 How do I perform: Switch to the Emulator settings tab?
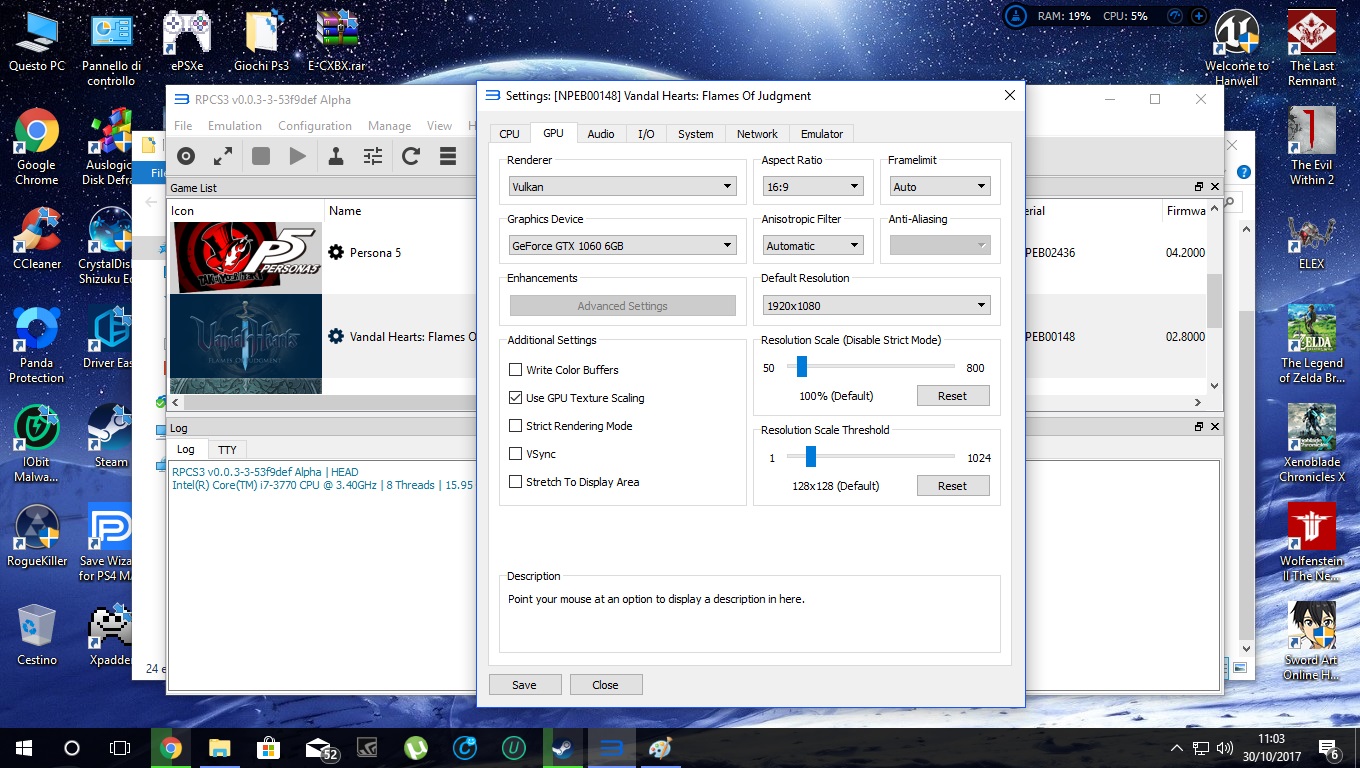click(x=822, y=134)
